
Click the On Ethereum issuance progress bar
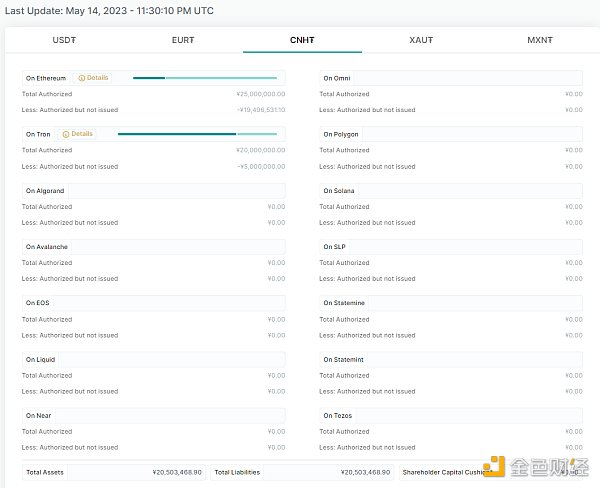coord(204,78)
